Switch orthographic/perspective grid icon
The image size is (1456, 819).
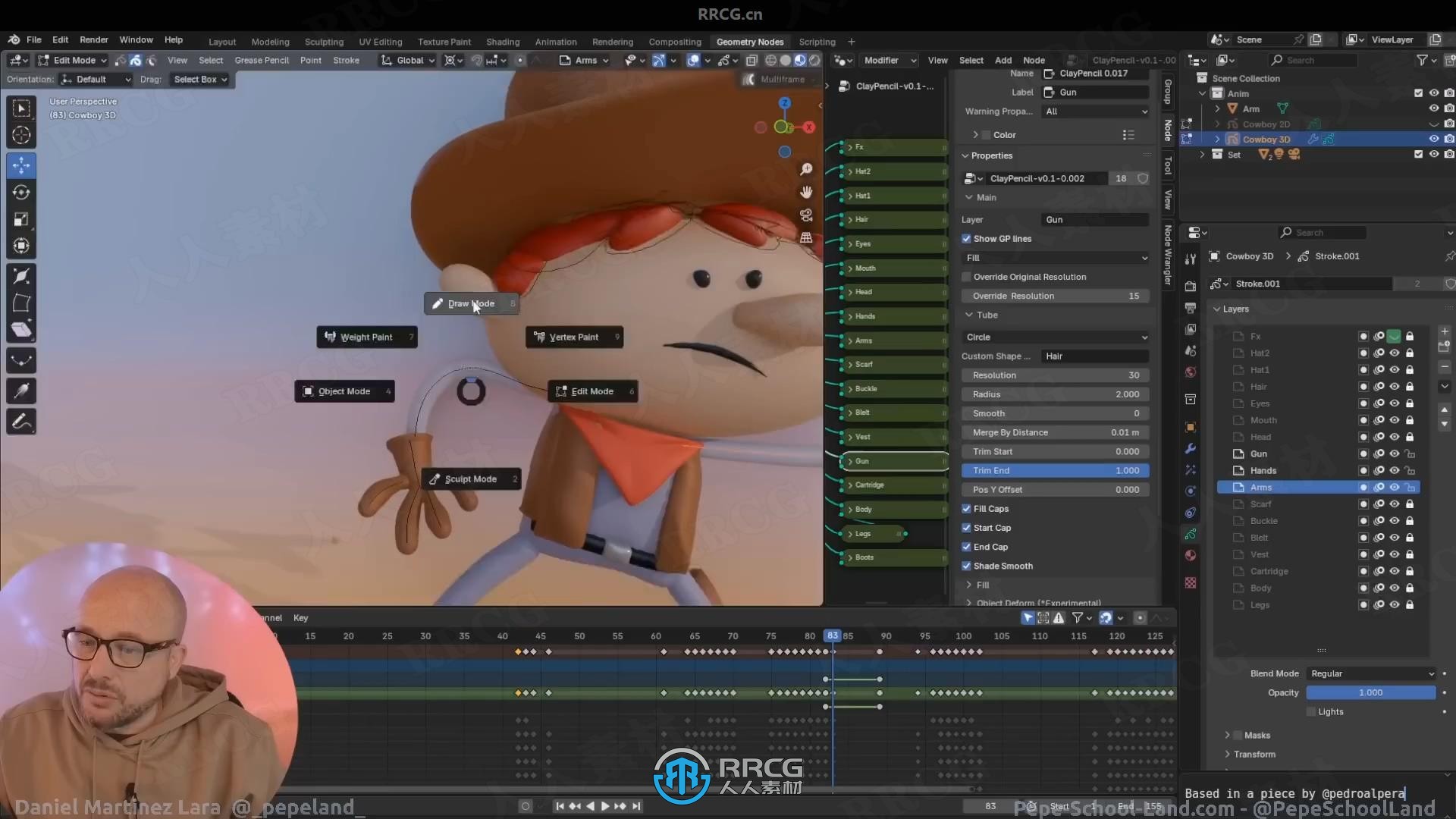click(x=806, y=237)
